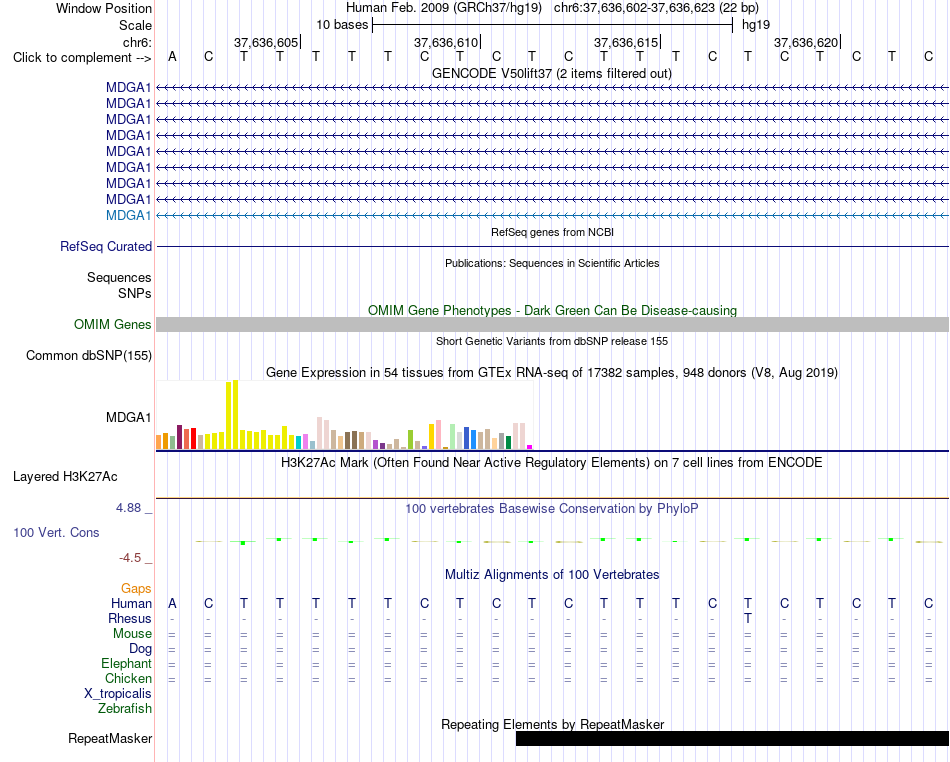Open the SNPs publications label
Image resolution: width=950 pixels, height=762 pixels.
click(135, 293)
